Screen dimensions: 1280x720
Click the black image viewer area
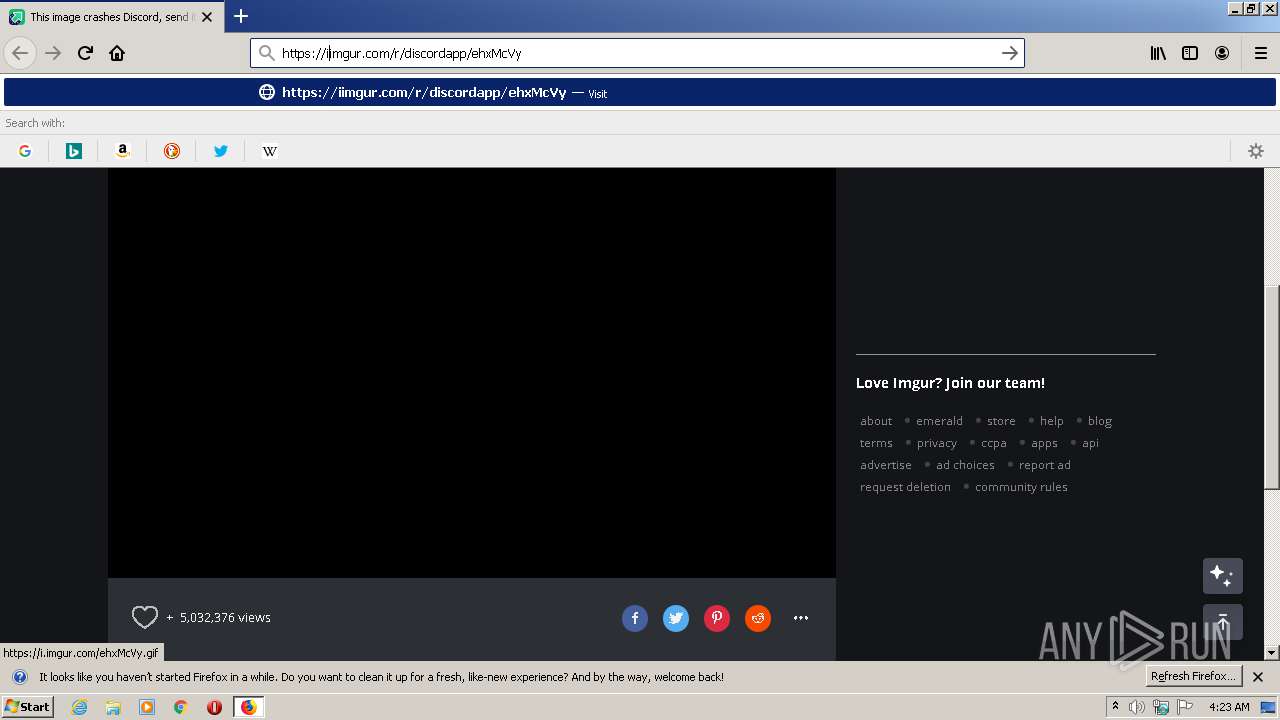tap(472, 373)
